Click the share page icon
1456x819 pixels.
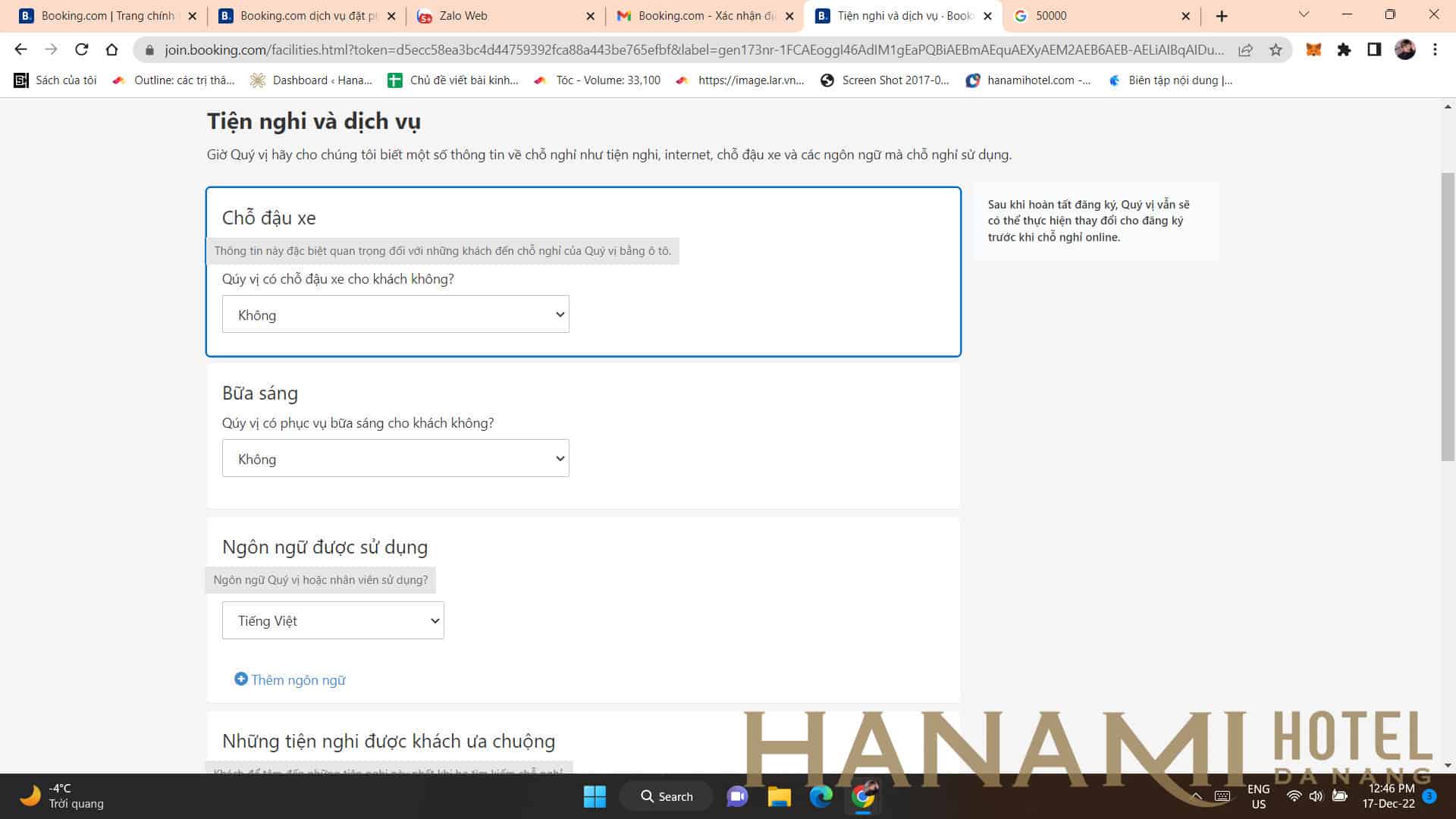pos(1245,50)
